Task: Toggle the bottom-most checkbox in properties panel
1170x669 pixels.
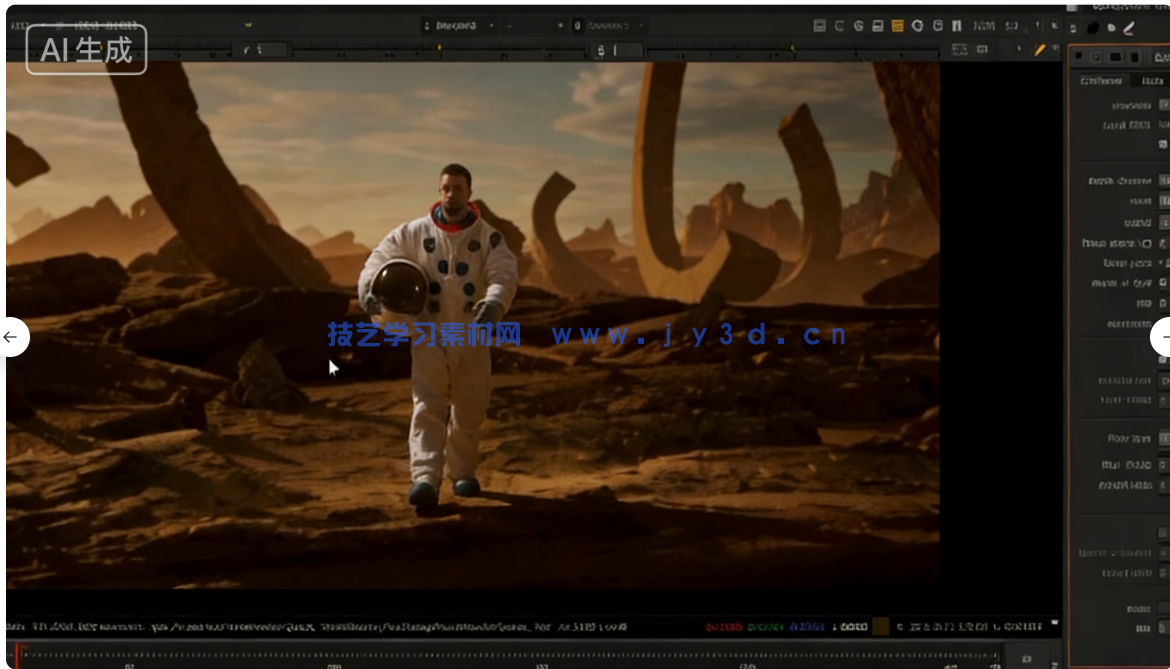Action: [x=1163, y=628]
